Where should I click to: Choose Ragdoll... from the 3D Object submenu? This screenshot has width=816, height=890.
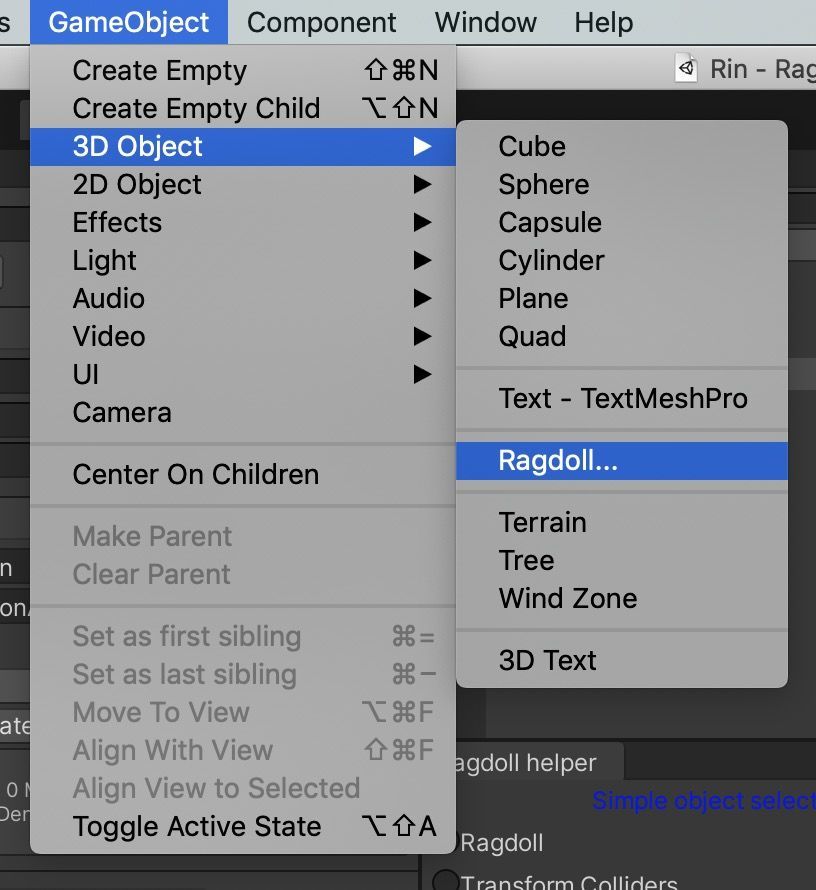coord(622,461)
